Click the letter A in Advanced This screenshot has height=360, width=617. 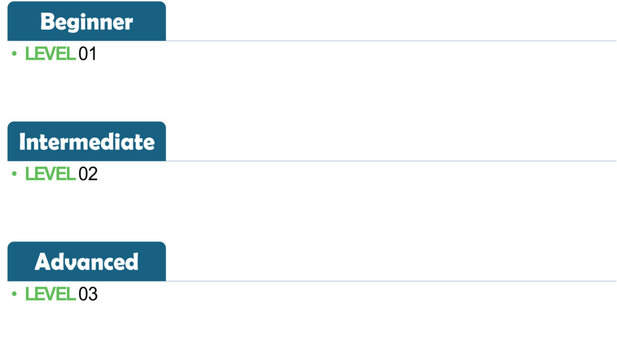click(x=42, y=262)
